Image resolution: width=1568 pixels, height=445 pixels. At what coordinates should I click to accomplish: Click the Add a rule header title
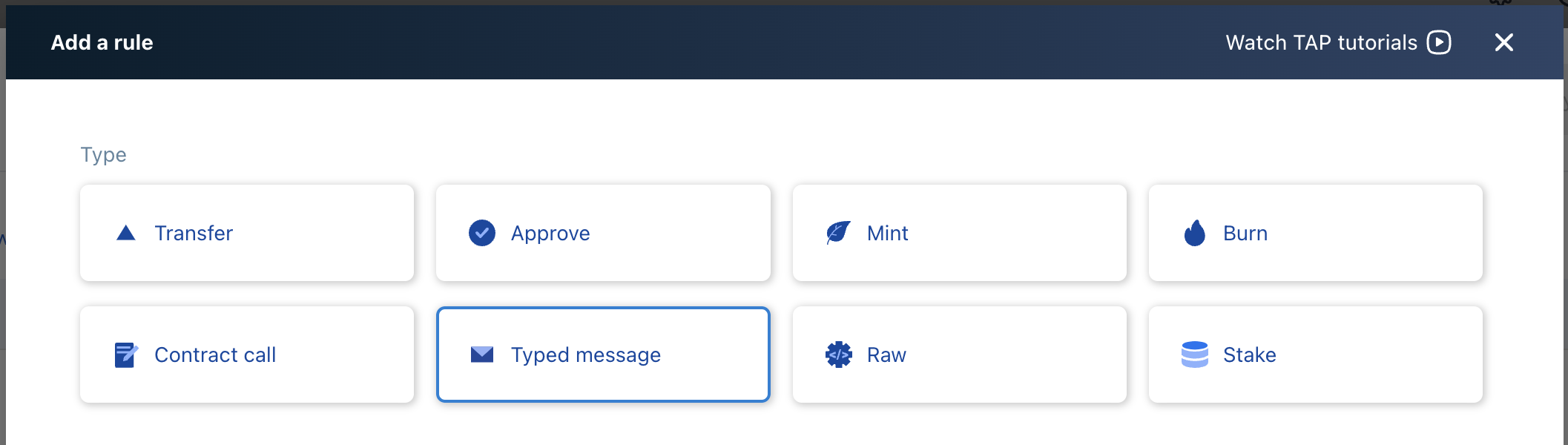[102, 42]
